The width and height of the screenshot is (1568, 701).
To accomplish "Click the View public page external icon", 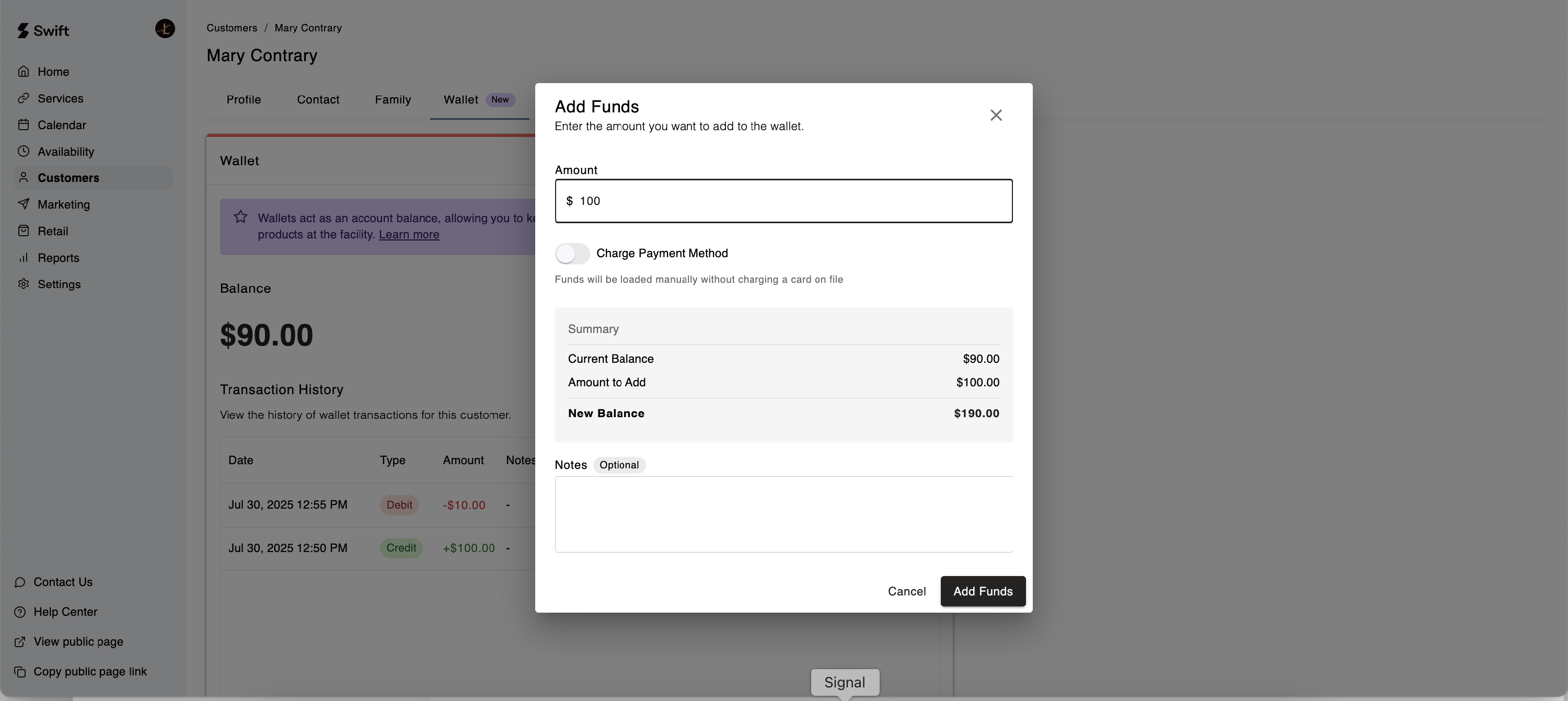I will [x=20, y=642].
